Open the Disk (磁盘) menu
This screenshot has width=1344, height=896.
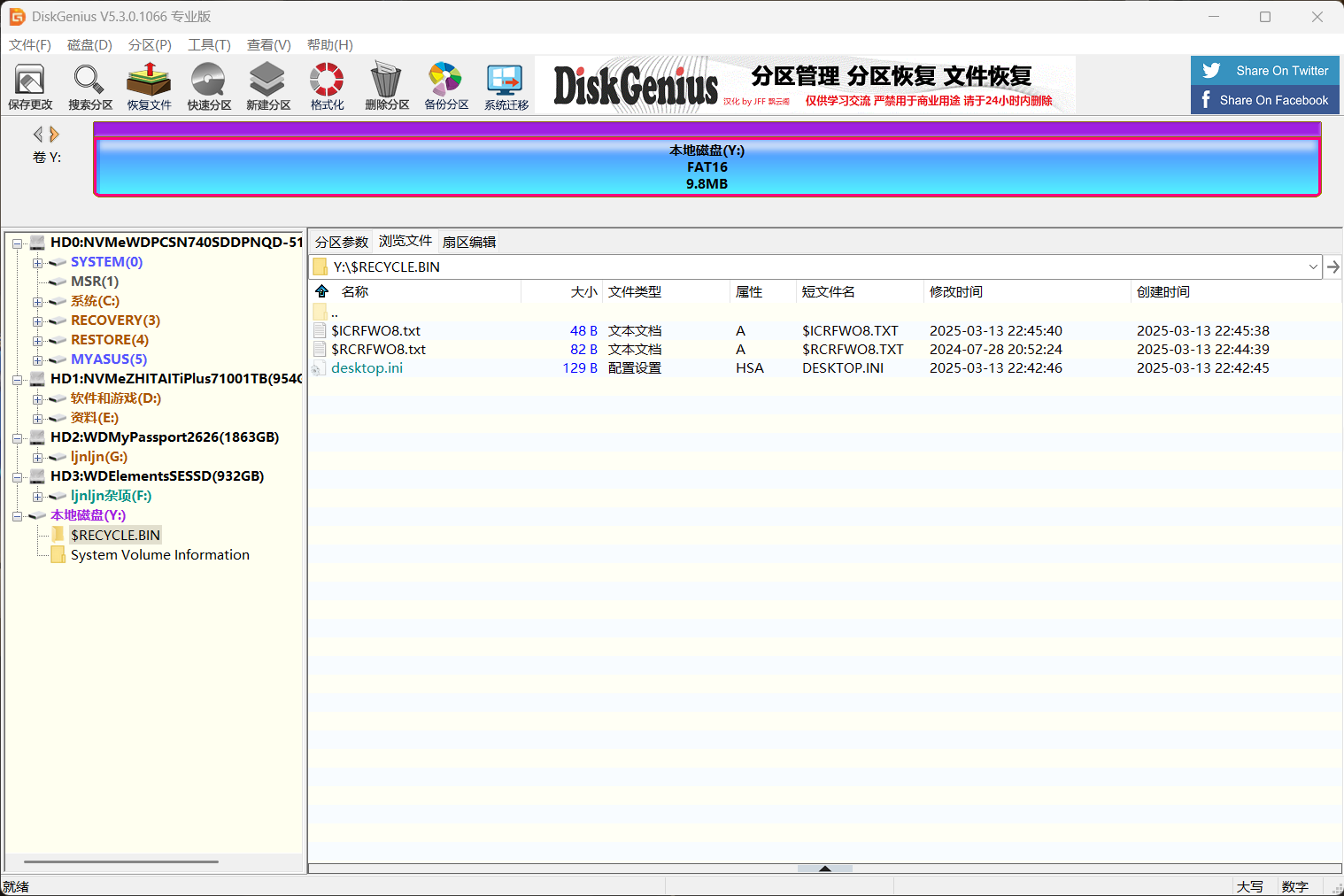tap(89, 45)
